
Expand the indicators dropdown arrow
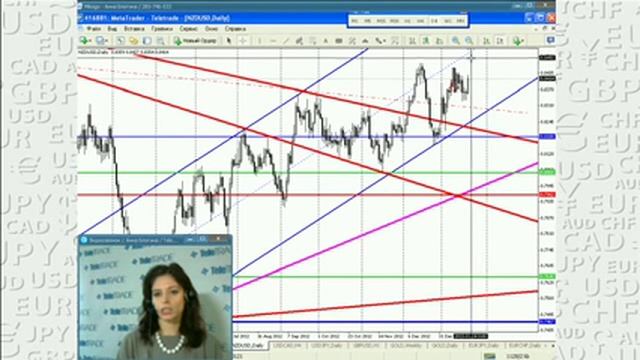523,40
